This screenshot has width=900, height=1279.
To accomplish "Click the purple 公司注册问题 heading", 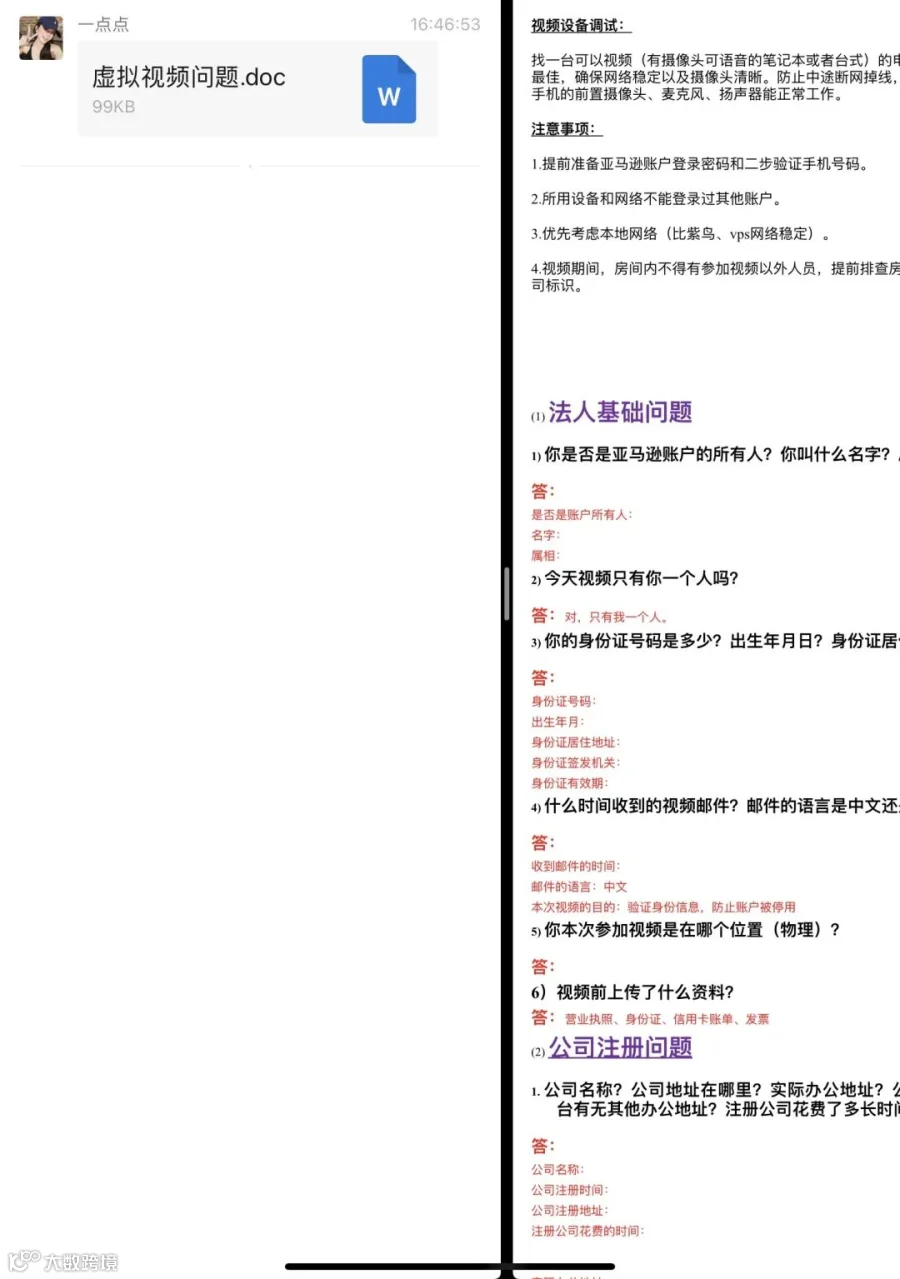I will (620, 1047).
